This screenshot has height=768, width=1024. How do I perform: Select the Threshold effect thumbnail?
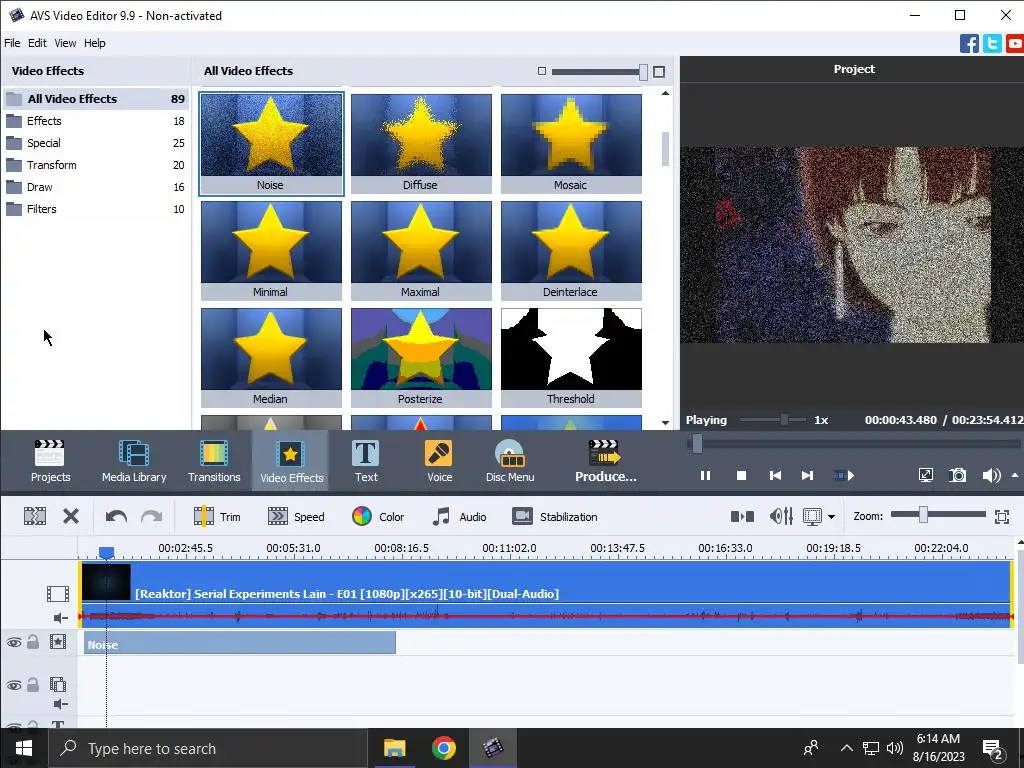[571, 357]
